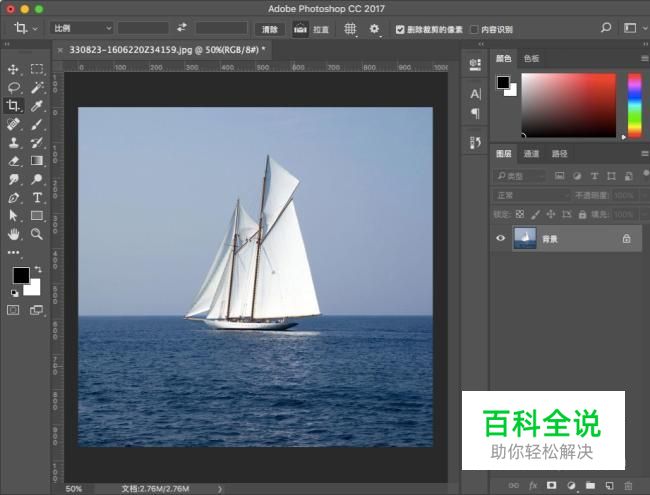Click the swap width and height arrows
650x495 pixels.
pos(182,29)
